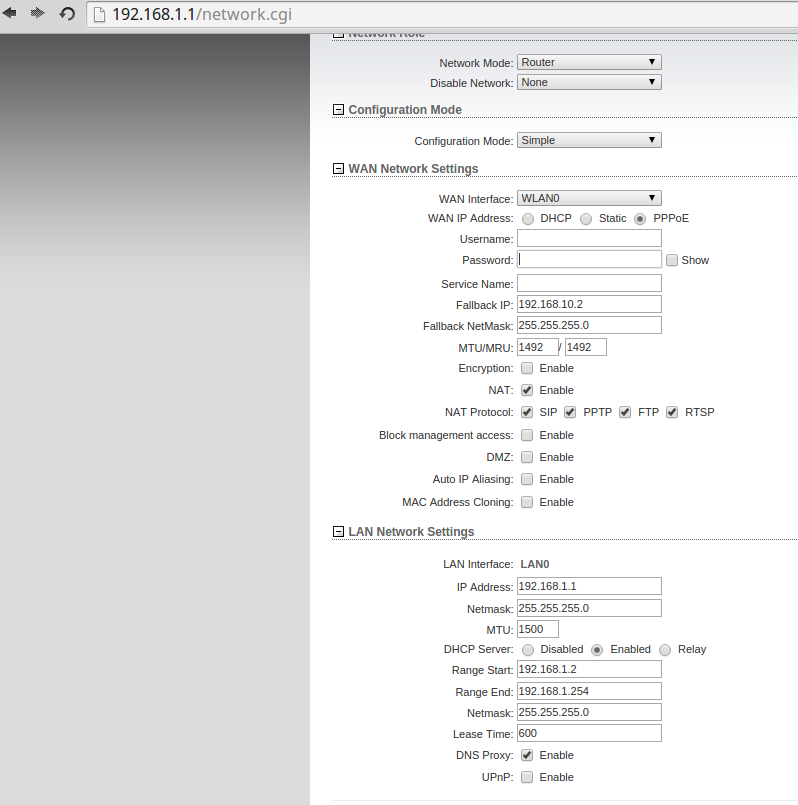
Task: Click the Service Name field
Action: (589, 283)
